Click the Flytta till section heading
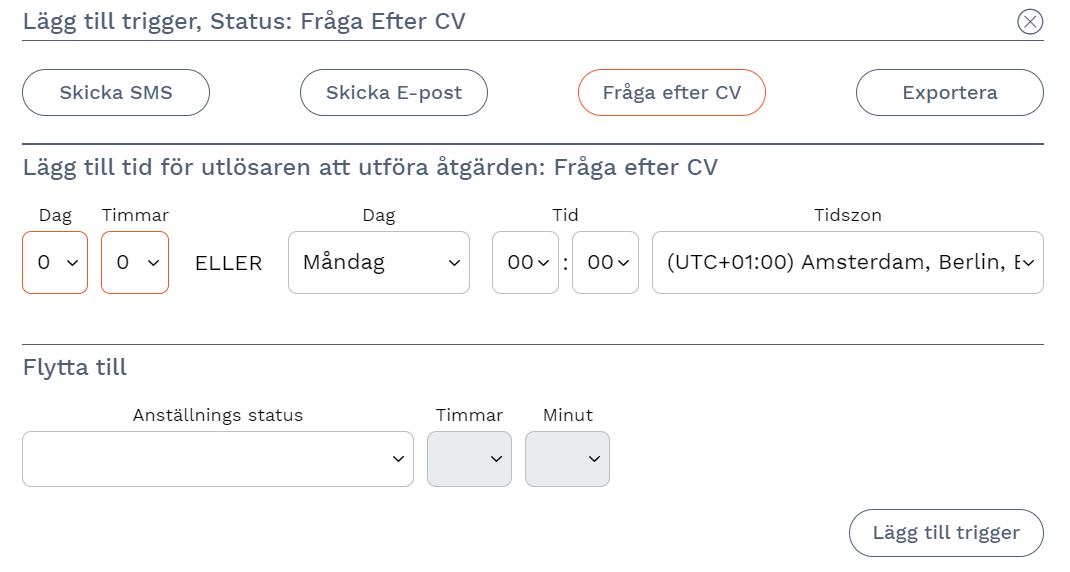 75,367
